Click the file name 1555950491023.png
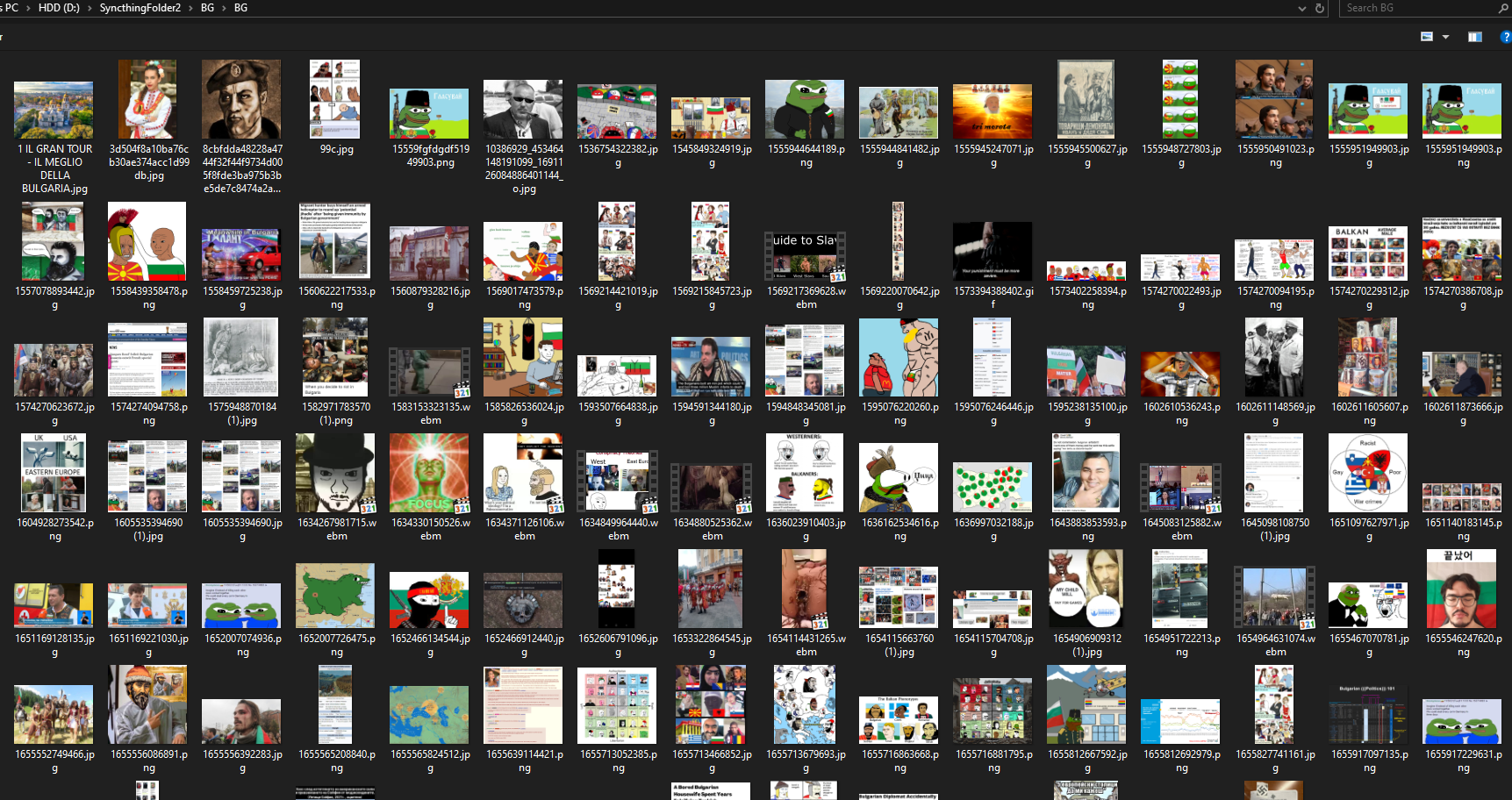The width and height of the screenshot is (1512, 800). point(1276,156)
